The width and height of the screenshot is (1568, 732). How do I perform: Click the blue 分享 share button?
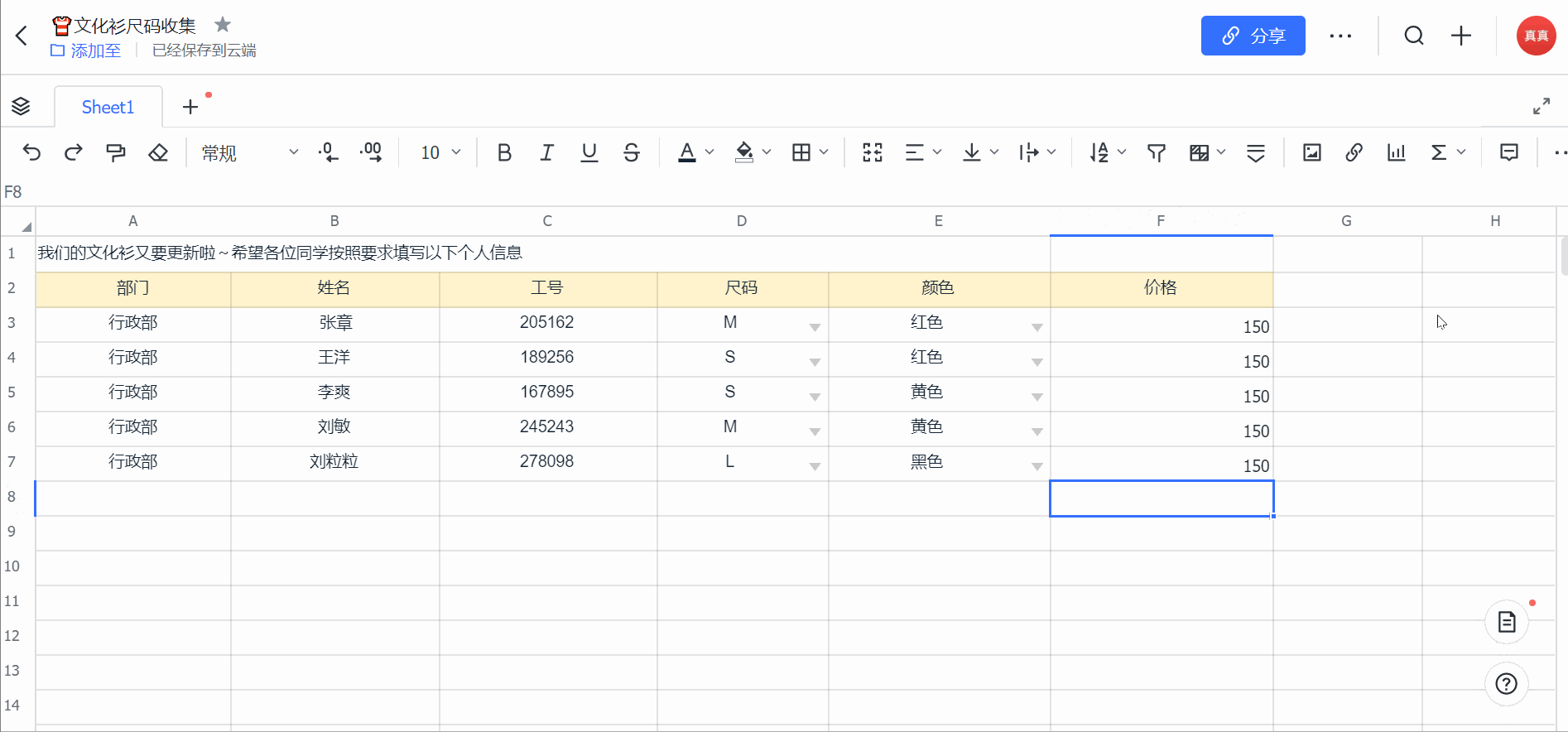pos(1253,36)
